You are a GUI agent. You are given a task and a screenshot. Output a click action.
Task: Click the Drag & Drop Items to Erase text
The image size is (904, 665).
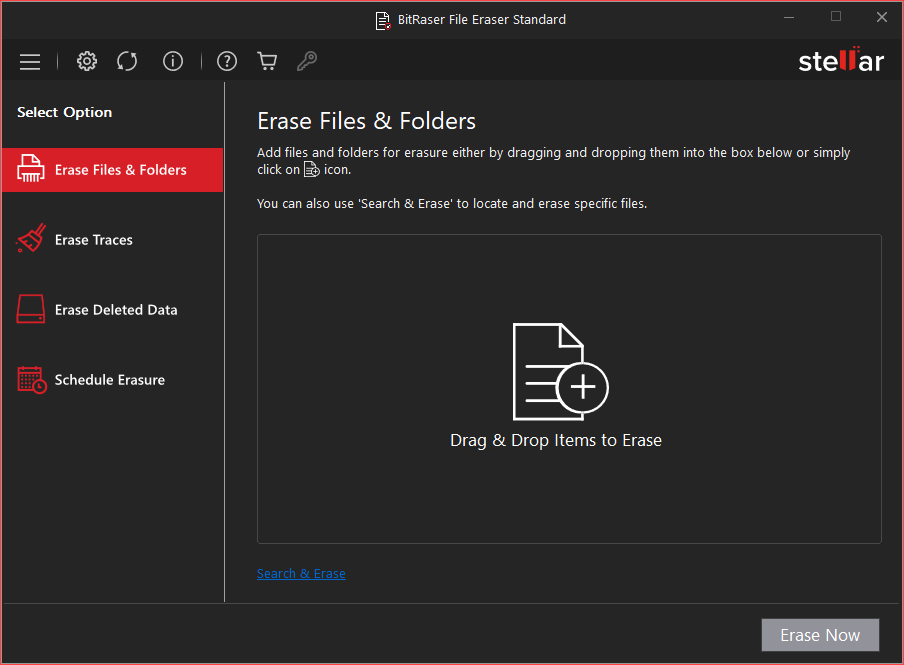pos(556,440)
